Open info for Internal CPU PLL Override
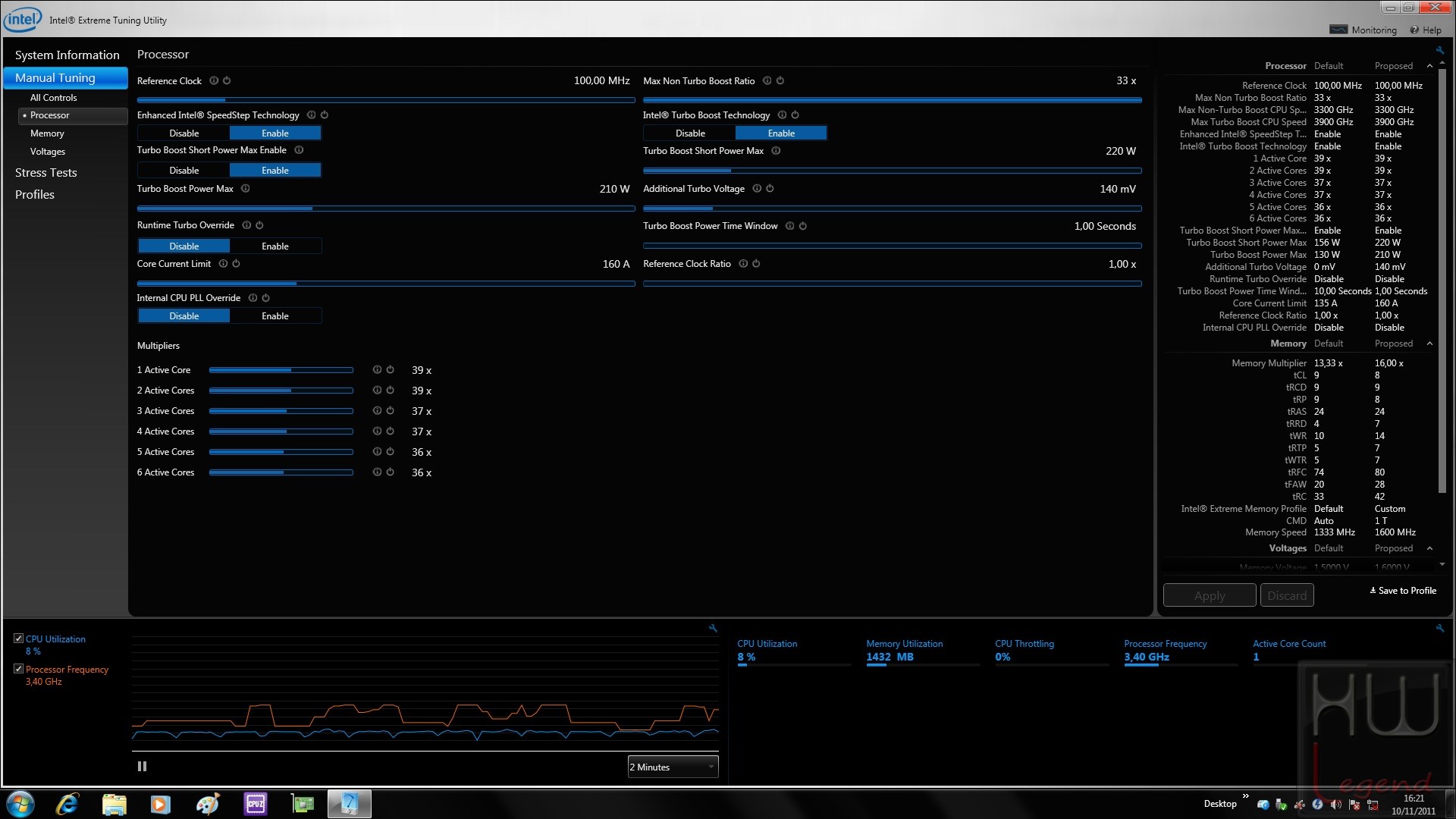Image resolution: width=1456 pixels, height=819 pixels. coord(253,298)
